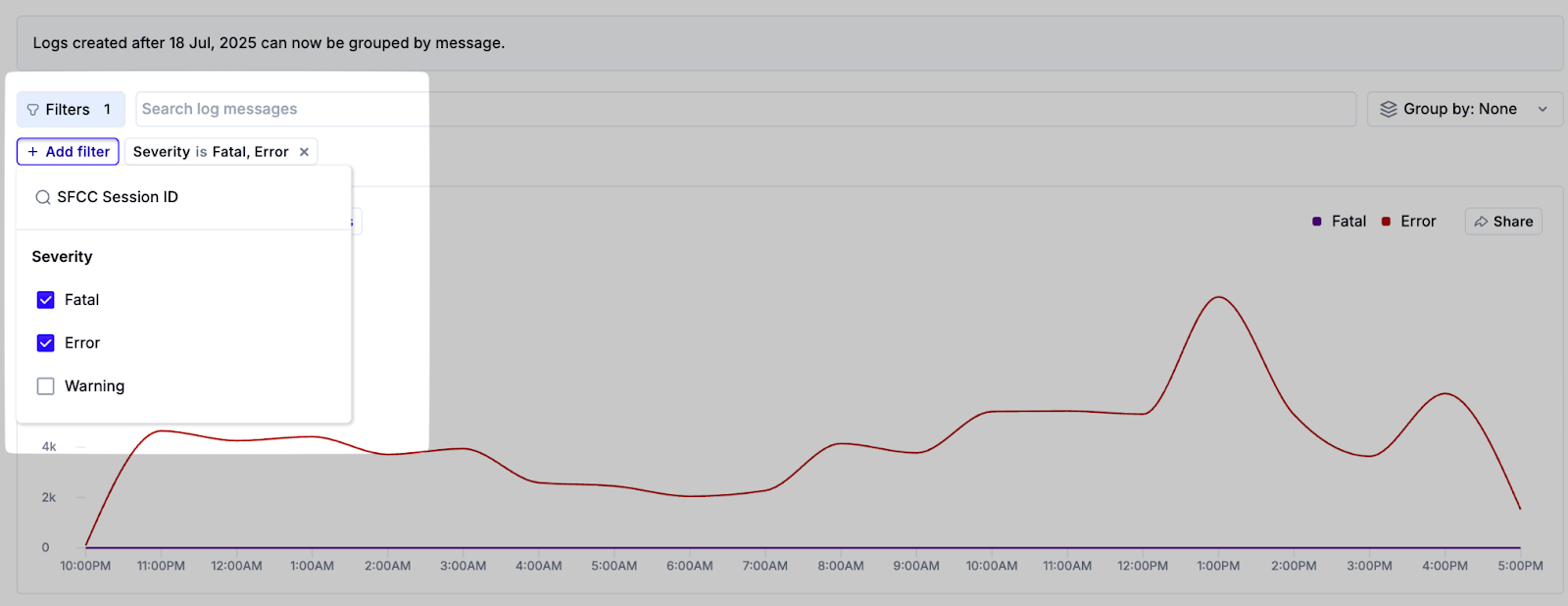Click the magnifier icon in filter search

pyautogui.click(x=43, y=197)
